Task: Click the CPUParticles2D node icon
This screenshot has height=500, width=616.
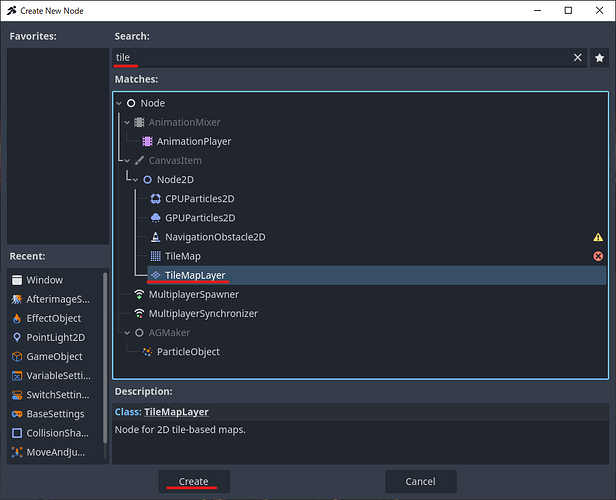Action: click(155, 199)
